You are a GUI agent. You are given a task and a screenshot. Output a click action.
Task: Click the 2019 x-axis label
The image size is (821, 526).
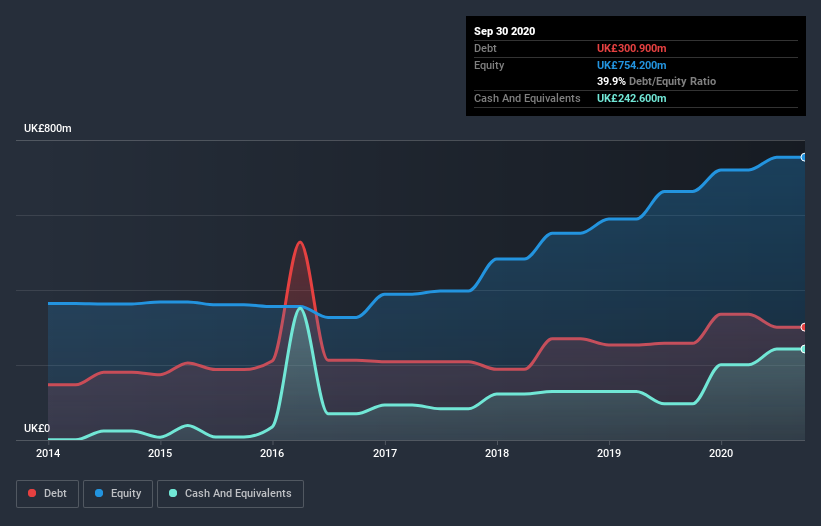click(x=609, y=453)
